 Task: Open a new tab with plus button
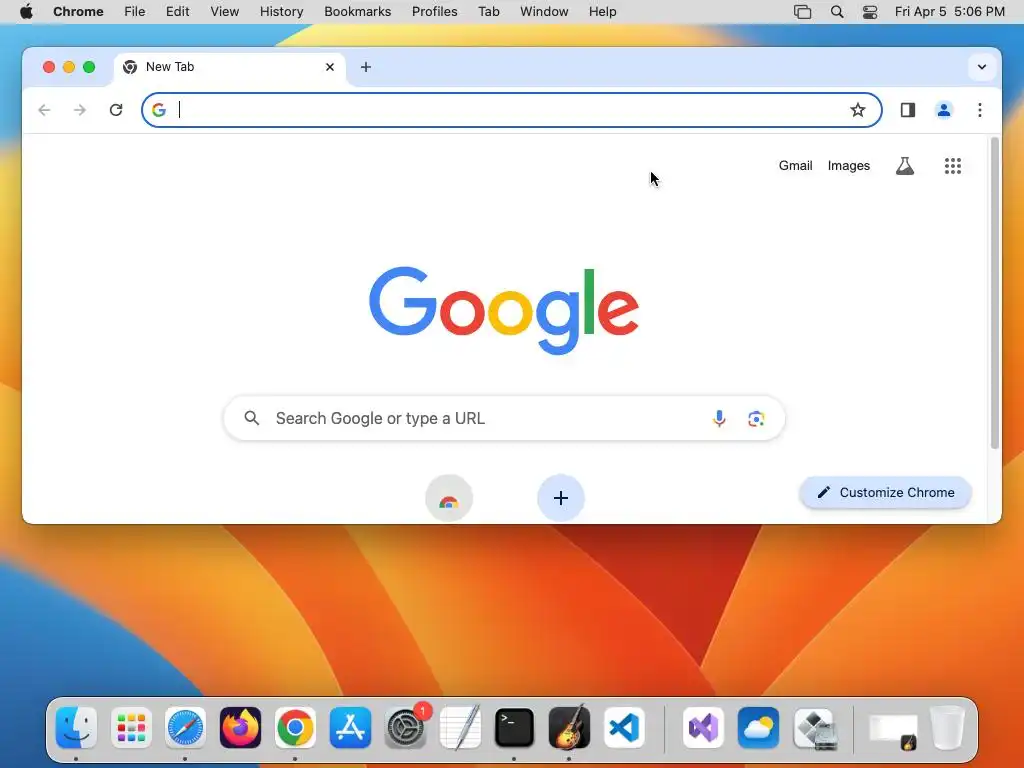click(x=366, y=67)
